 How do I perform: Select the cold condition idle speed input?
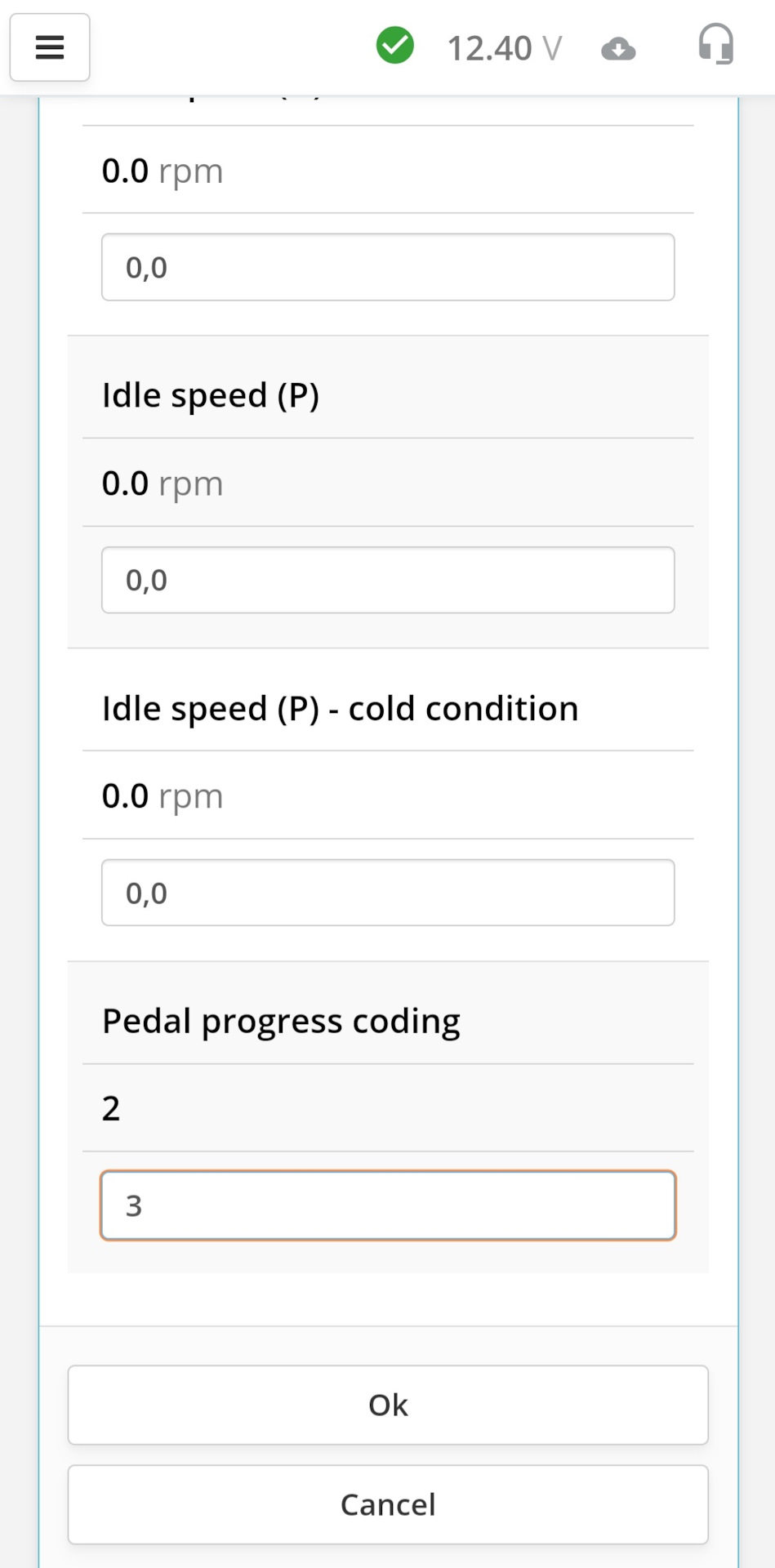(388, 893)
